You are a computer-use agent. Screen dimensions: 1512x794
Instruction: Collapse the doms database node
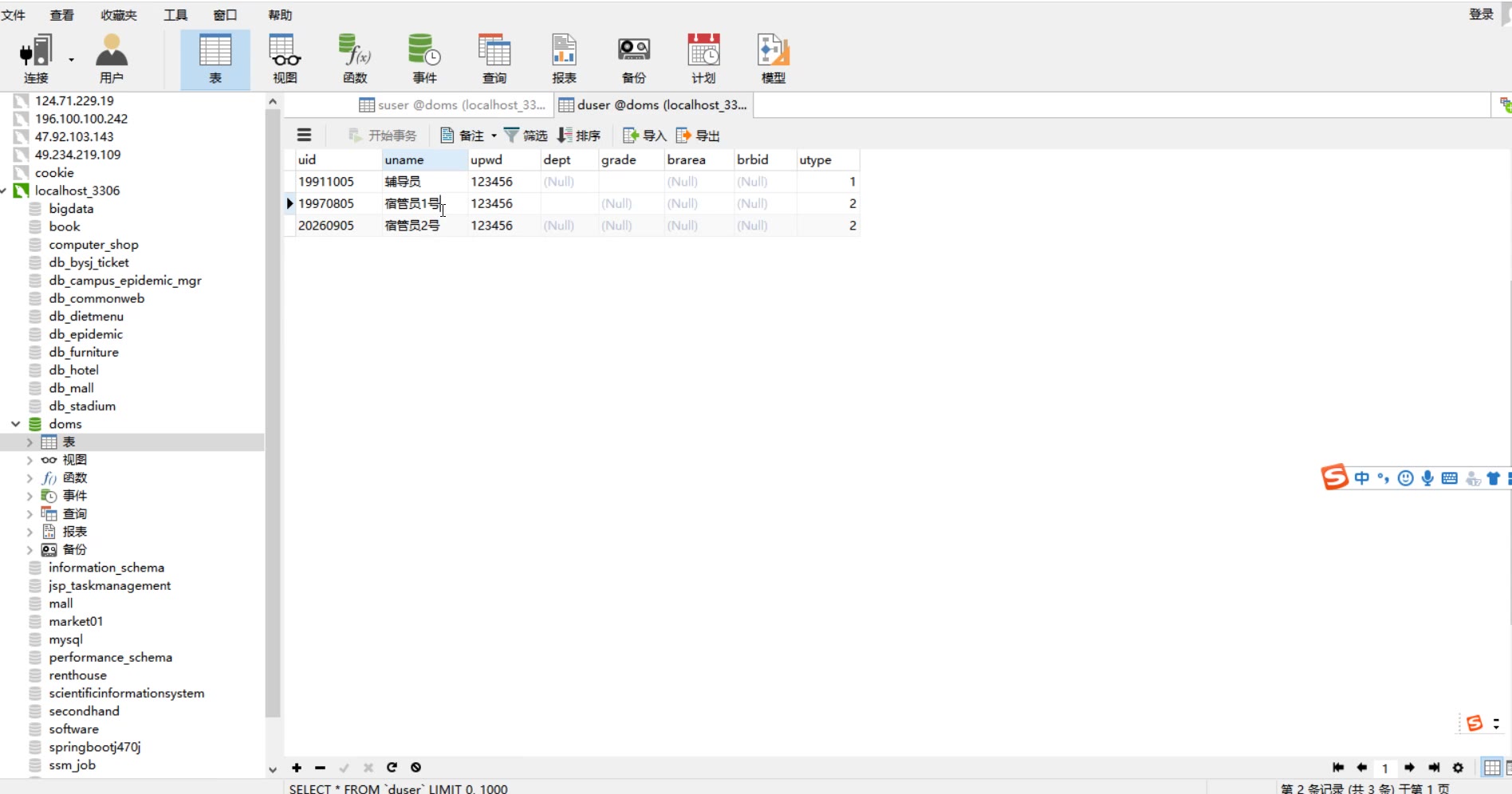15,424
